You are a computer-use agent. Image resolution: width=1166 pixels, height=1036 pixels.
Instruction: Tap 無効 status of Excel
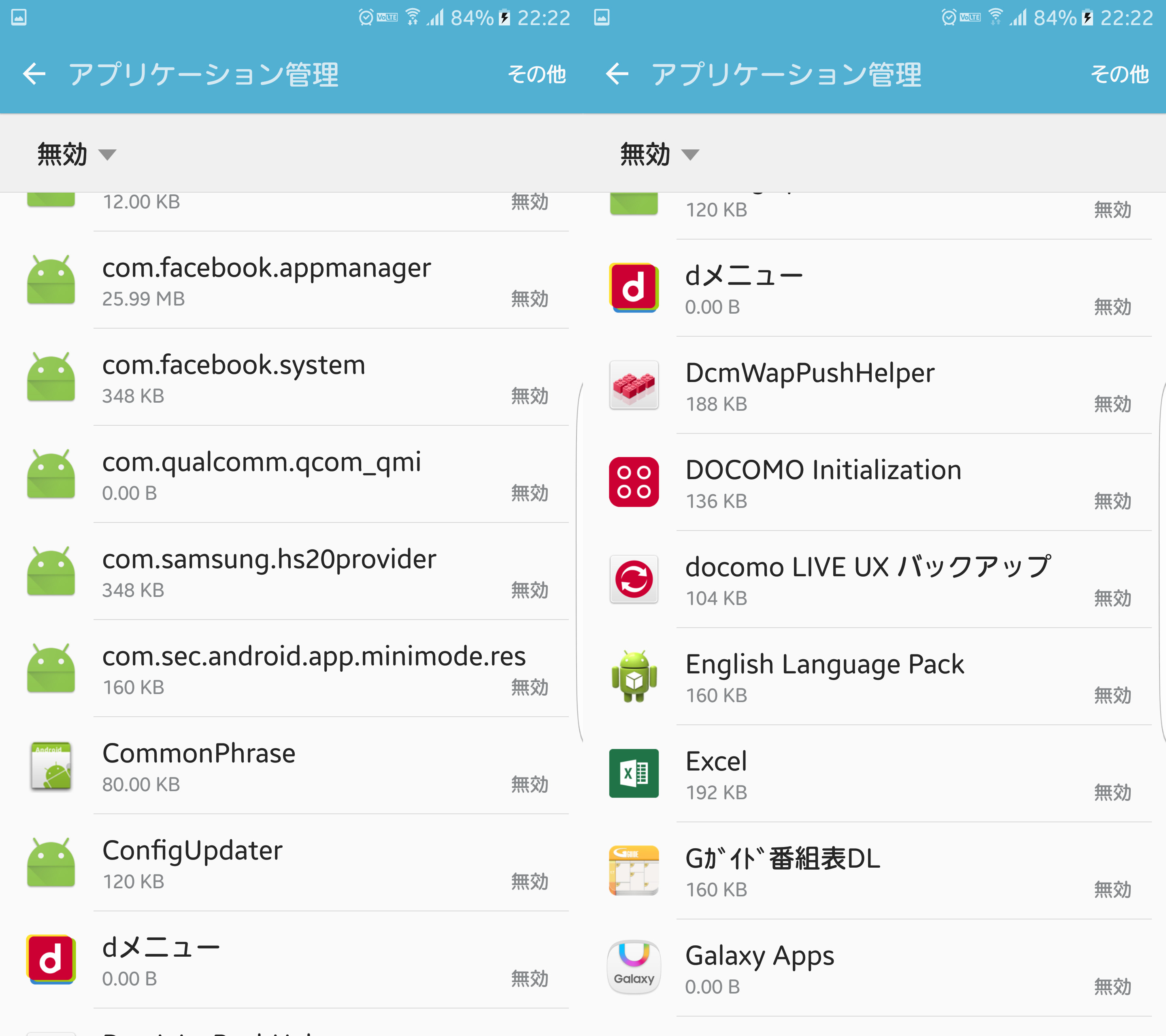pos(1113,792)
